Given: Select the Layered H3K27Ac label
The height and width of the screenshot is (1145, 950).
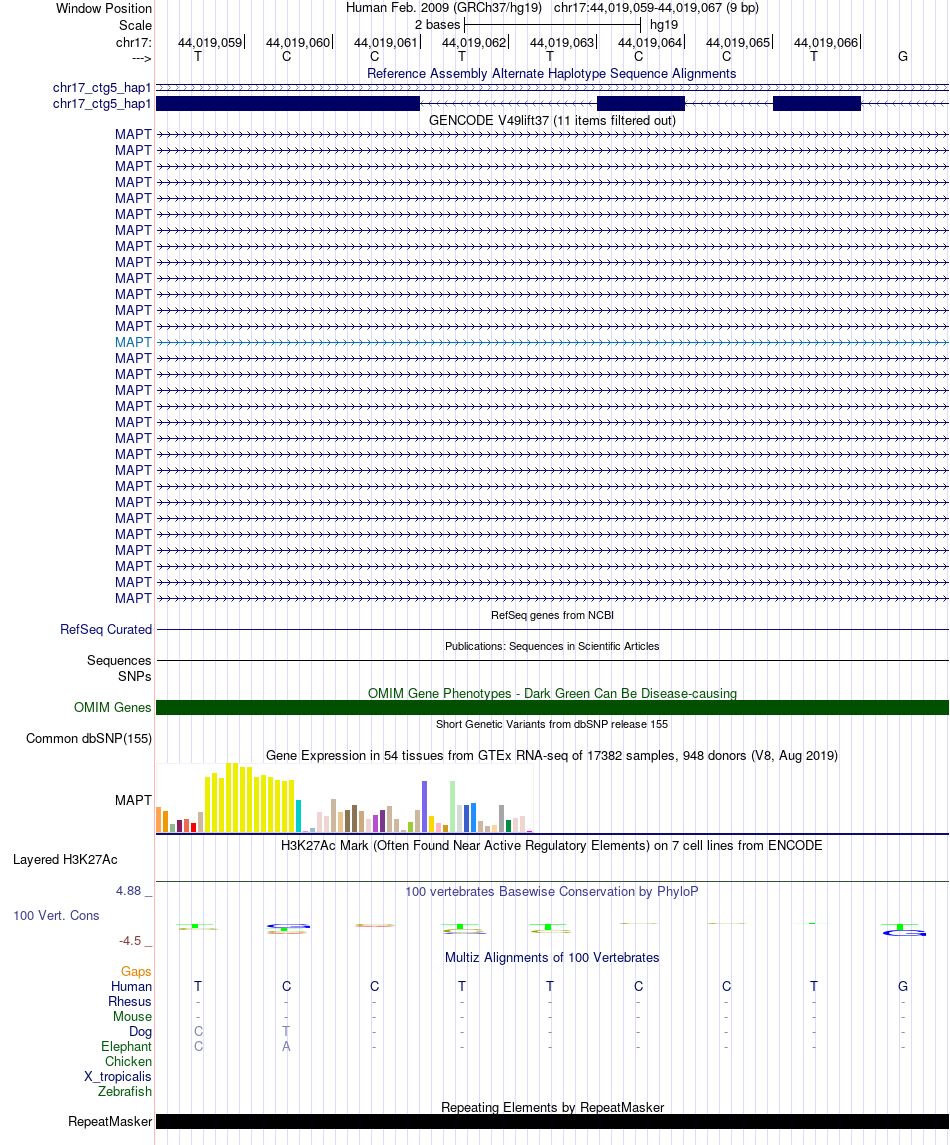Looking at the screenshot, I should pyautogui.click(x=65, y=859).
